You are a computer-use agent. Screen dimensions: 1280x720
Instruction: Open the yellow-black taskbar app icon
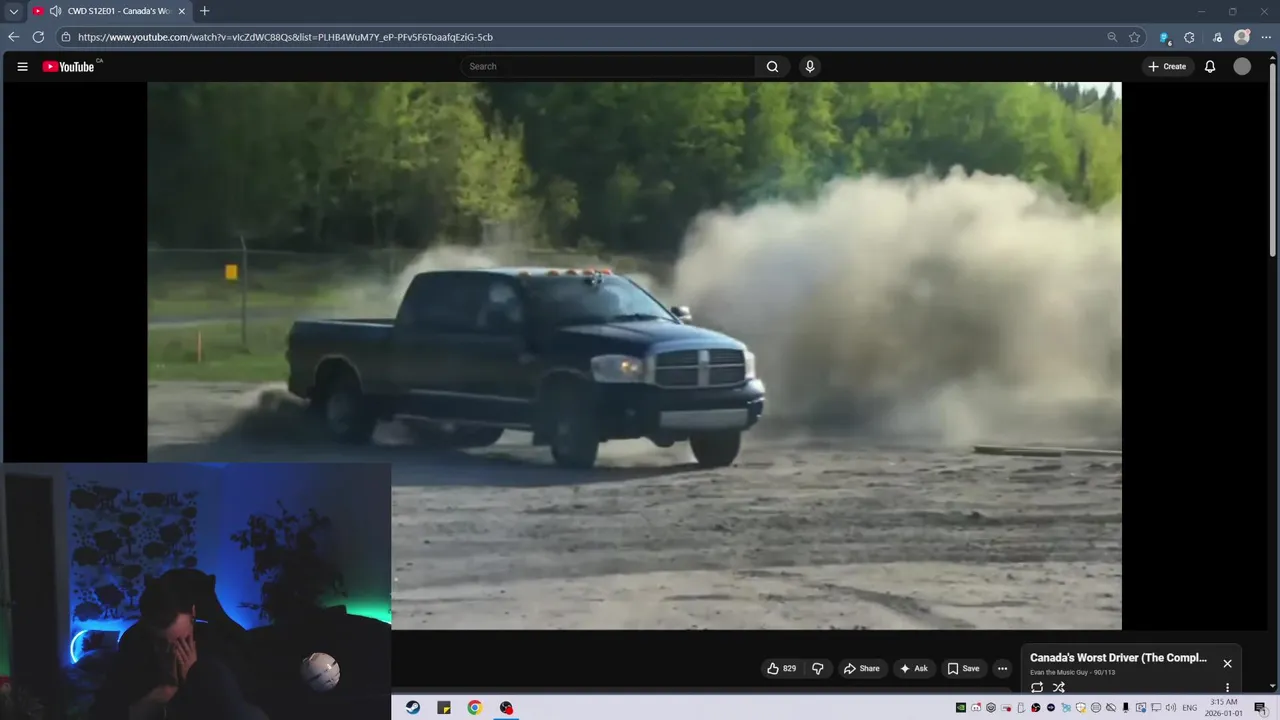click(x=444, y=708)
